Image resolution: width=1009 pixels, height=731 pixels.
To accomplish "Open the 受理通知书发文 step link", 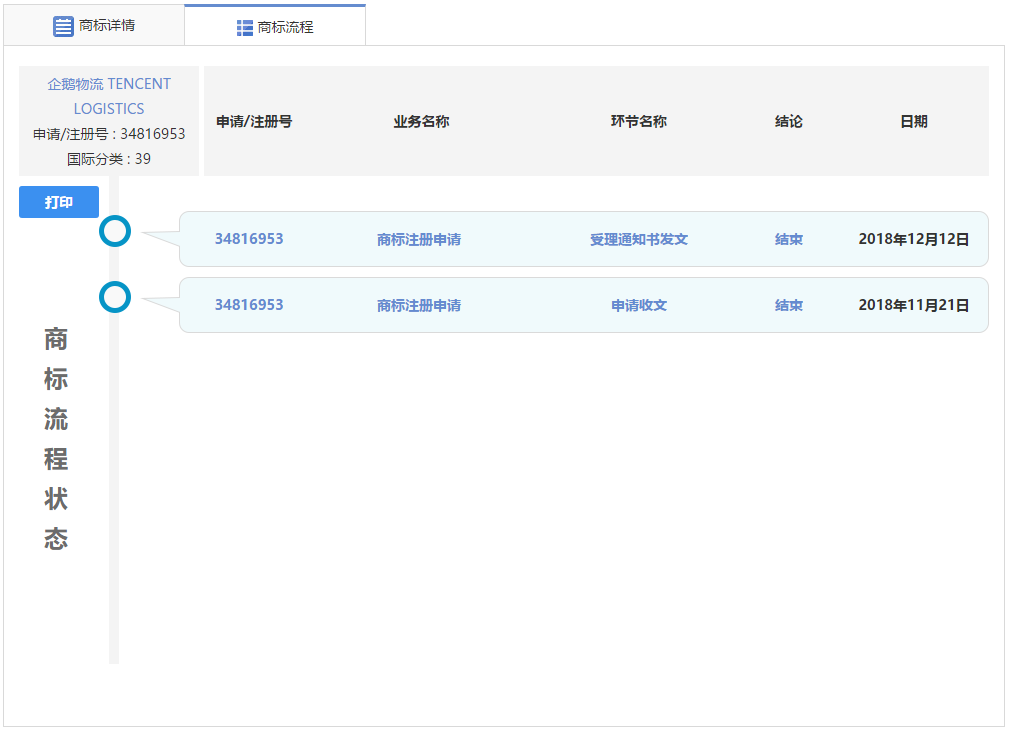I will (639, 239).
